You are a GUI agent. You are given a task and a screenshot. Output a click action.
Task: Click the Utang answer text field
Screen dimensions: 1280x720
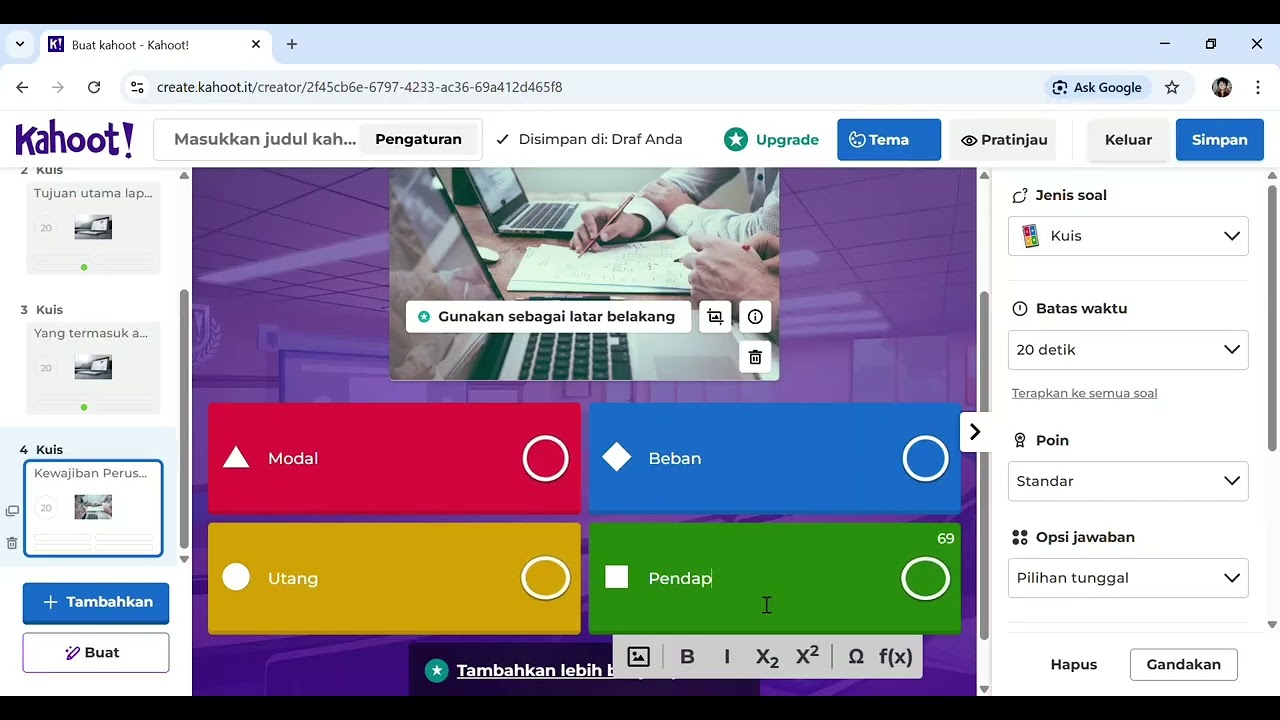click(388, 578)
